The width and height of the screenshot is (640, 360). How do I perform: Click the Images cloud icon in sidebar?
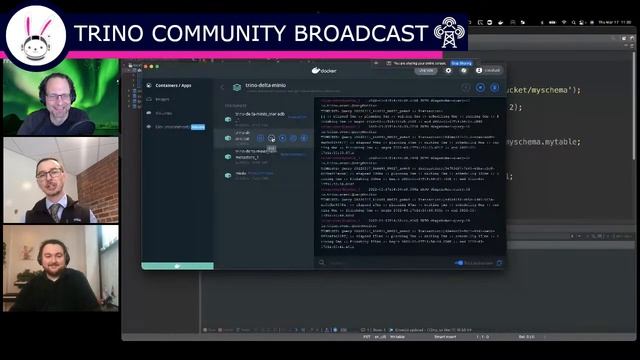coord(149,99)
